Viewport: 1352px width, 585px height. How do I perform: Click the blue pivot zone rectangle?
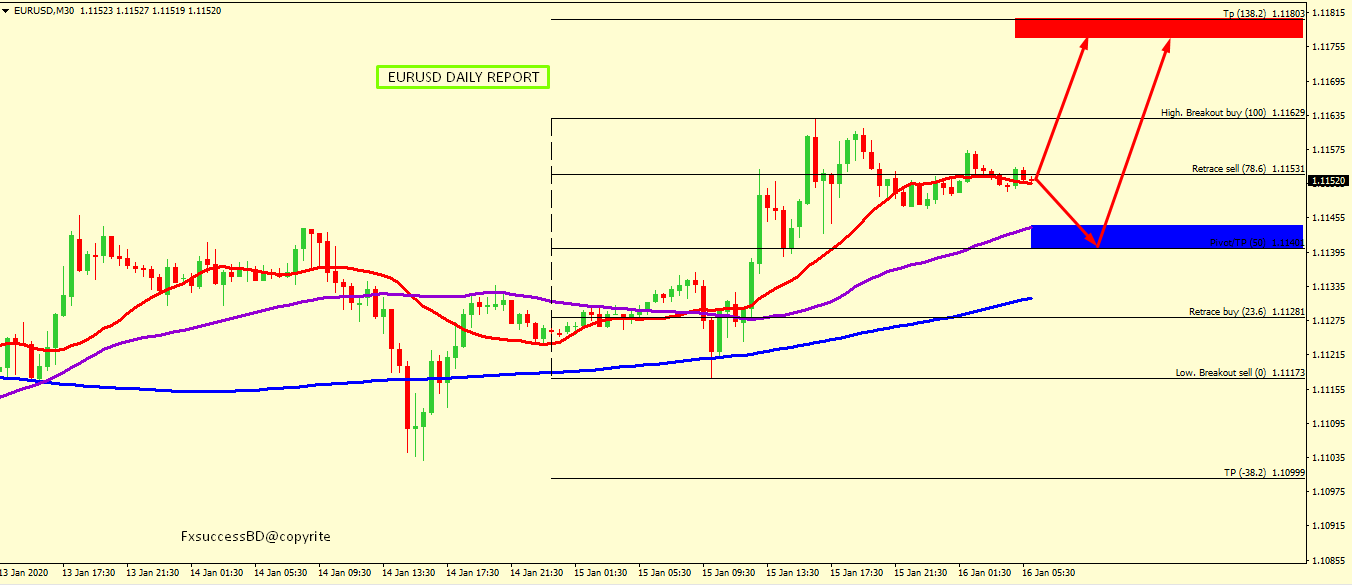point(1166,236)
